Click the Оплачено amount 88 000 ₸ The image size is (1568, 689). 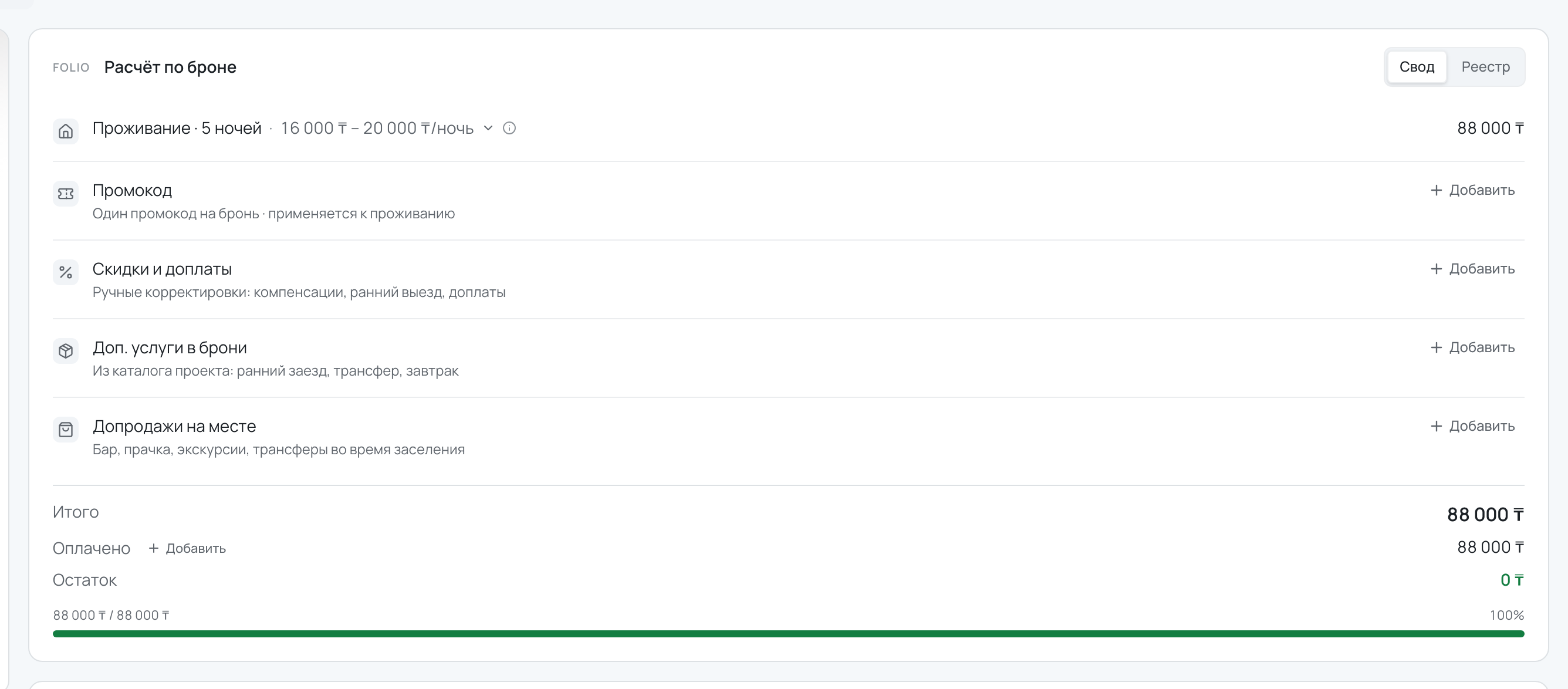click(1490, 547)
